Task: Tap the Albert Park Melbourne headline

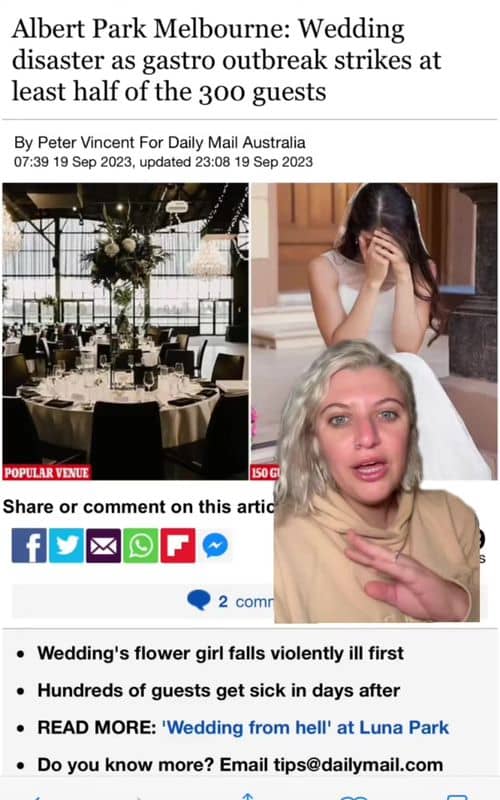Action: (x=226, y=60)
